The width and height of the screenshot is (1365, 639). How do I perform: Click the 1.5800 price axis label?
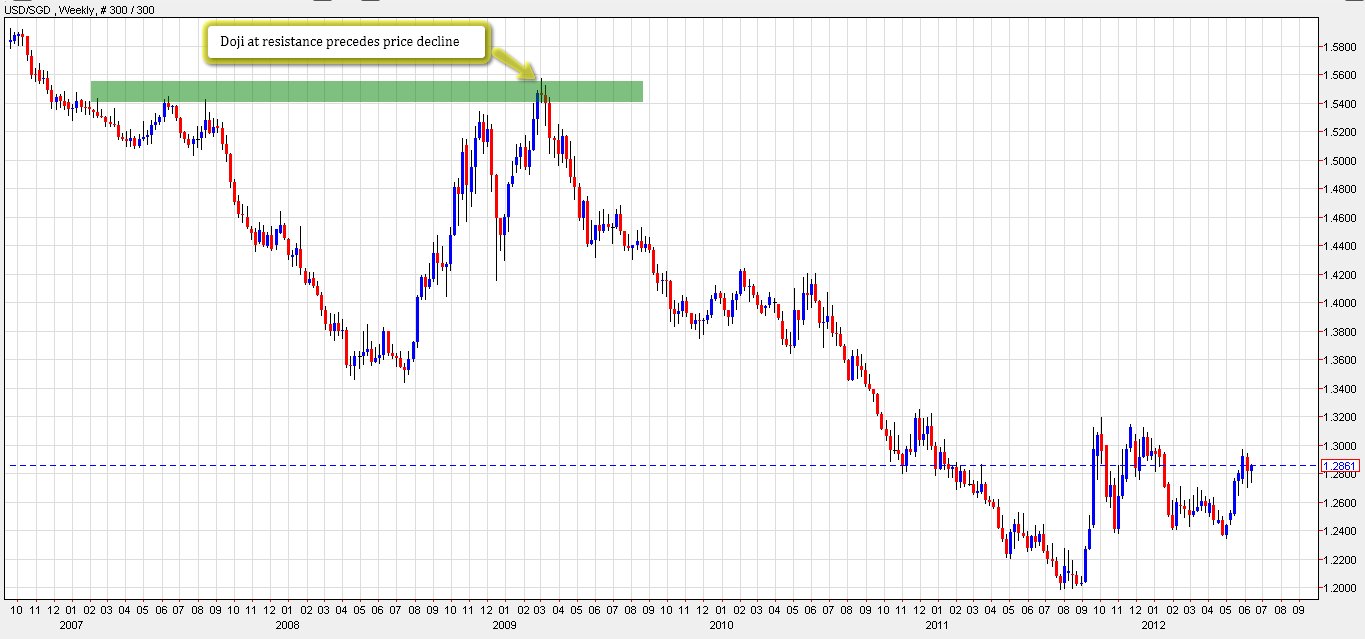click(1339, 47)
